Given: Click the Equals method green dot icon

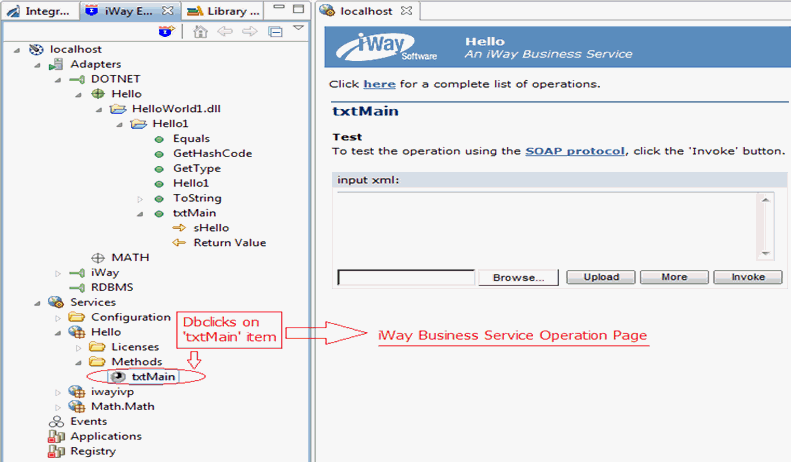Looking at the screenshot, I should (159, 139).
